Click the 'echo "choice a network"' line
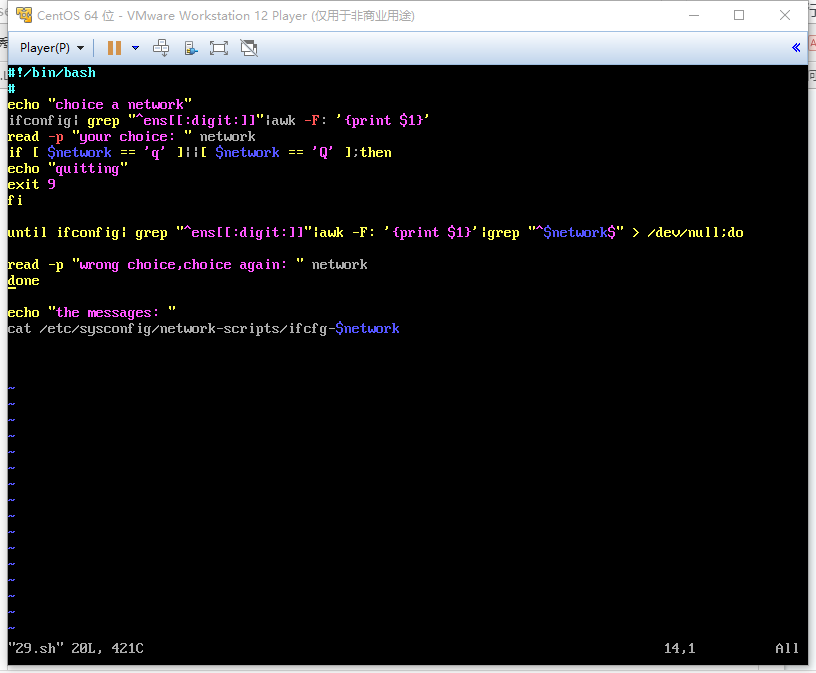 click(x=99, y=105)
